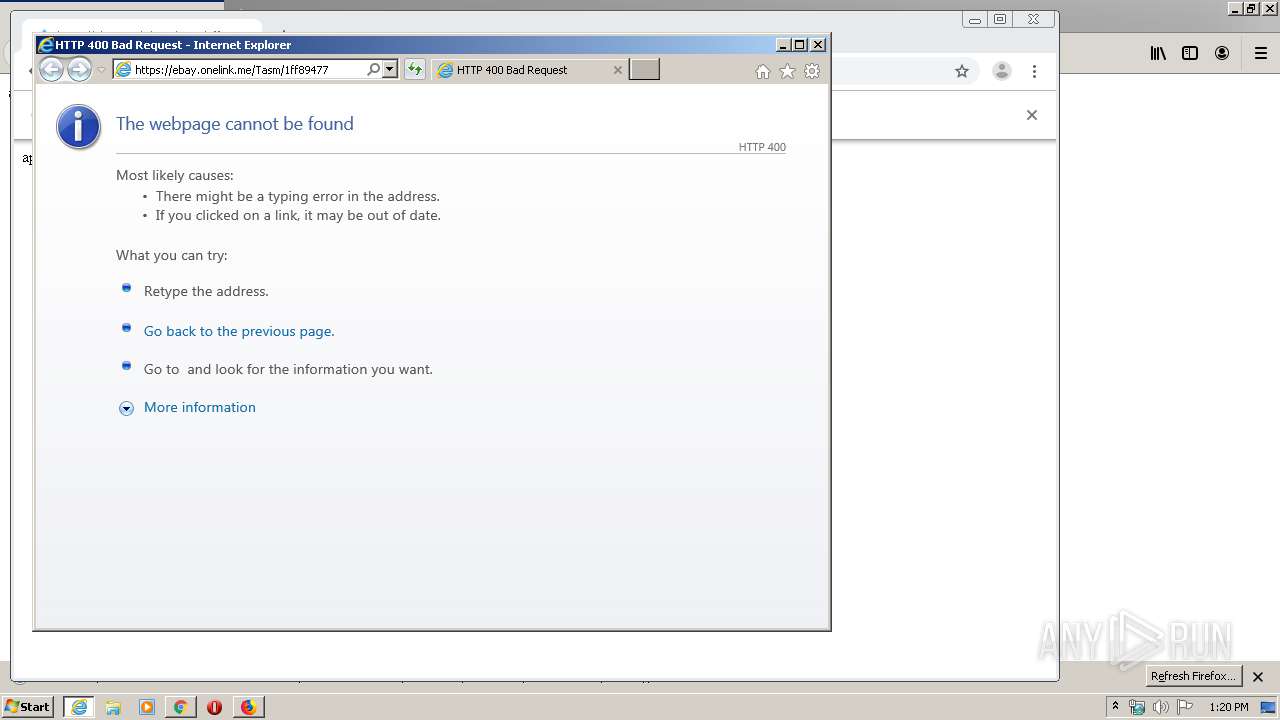This screenshot has height=720, width=1280.
Task: Click the ebay.onelink.me URL in address bar
Action: tap(231, 70)
